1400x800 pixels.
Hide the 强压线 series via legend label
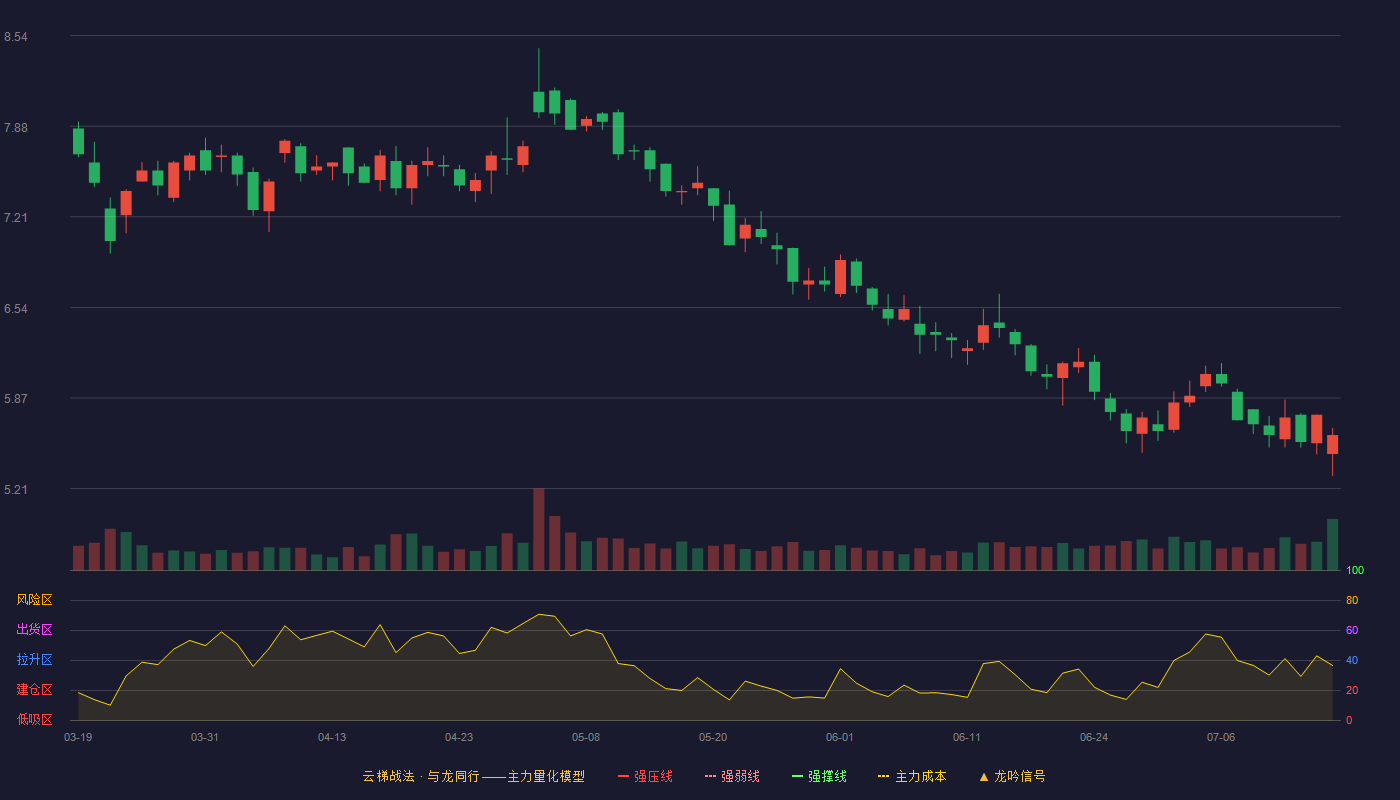tap(653, 776)
